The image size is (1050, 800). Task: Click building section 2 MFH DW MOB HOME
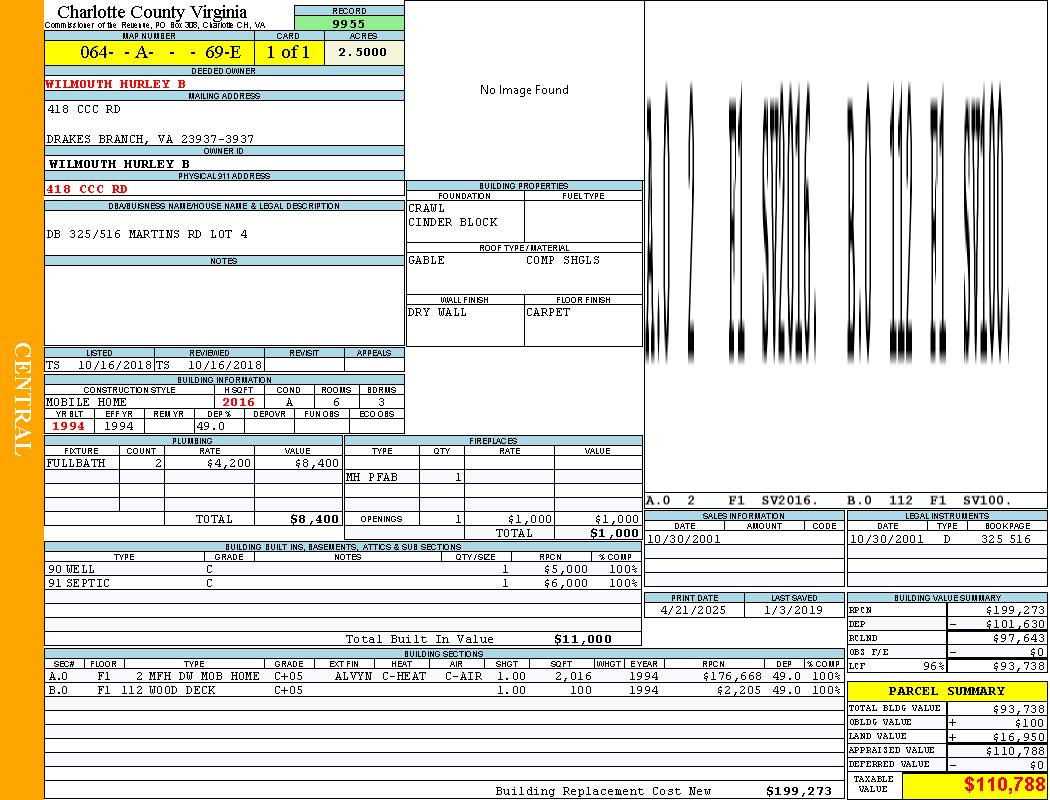[x=198, y=677]
